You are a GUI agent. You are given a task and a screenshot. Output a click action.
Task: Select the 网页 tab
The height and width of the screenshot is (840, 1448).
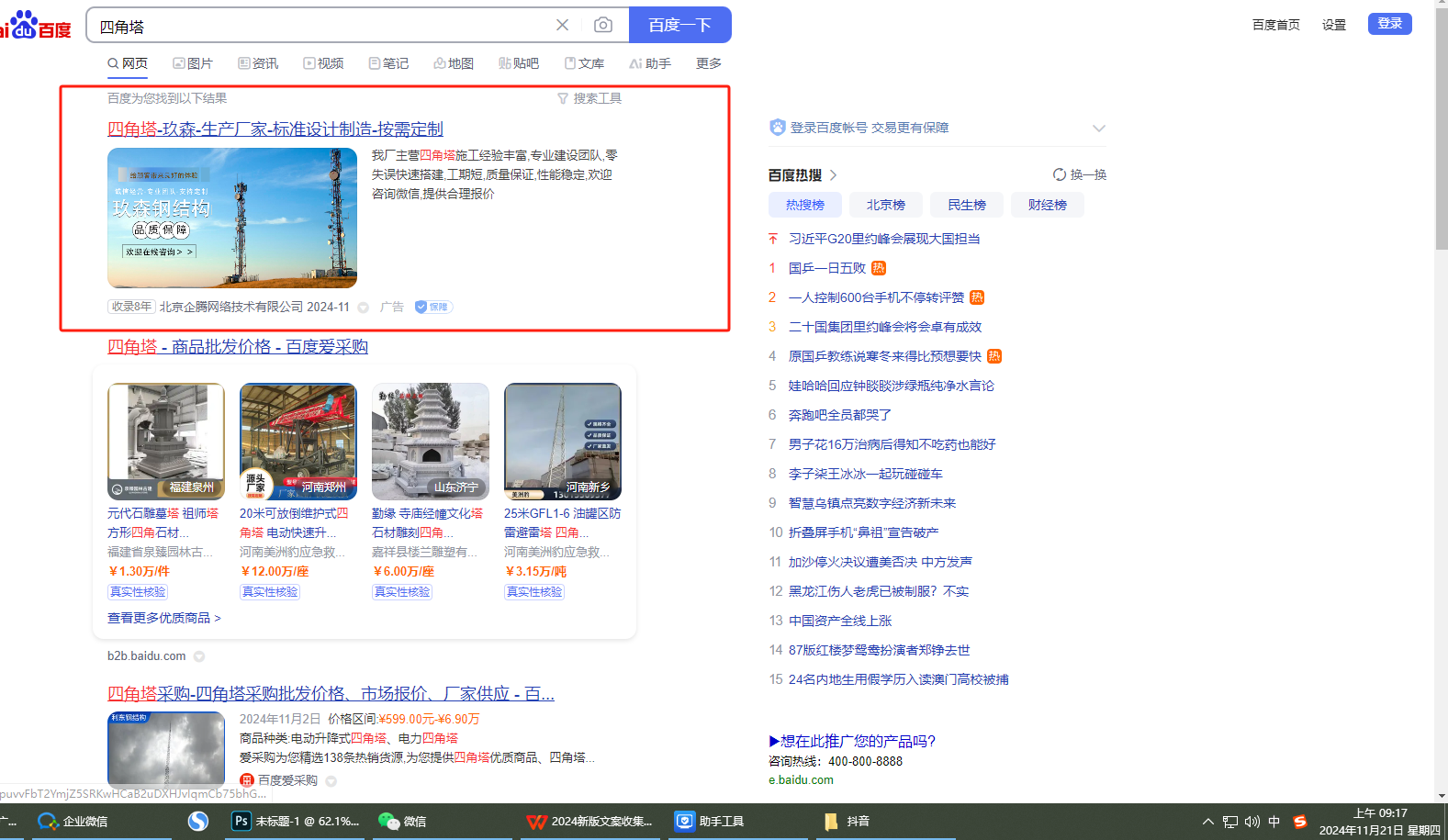click(128, 63)
